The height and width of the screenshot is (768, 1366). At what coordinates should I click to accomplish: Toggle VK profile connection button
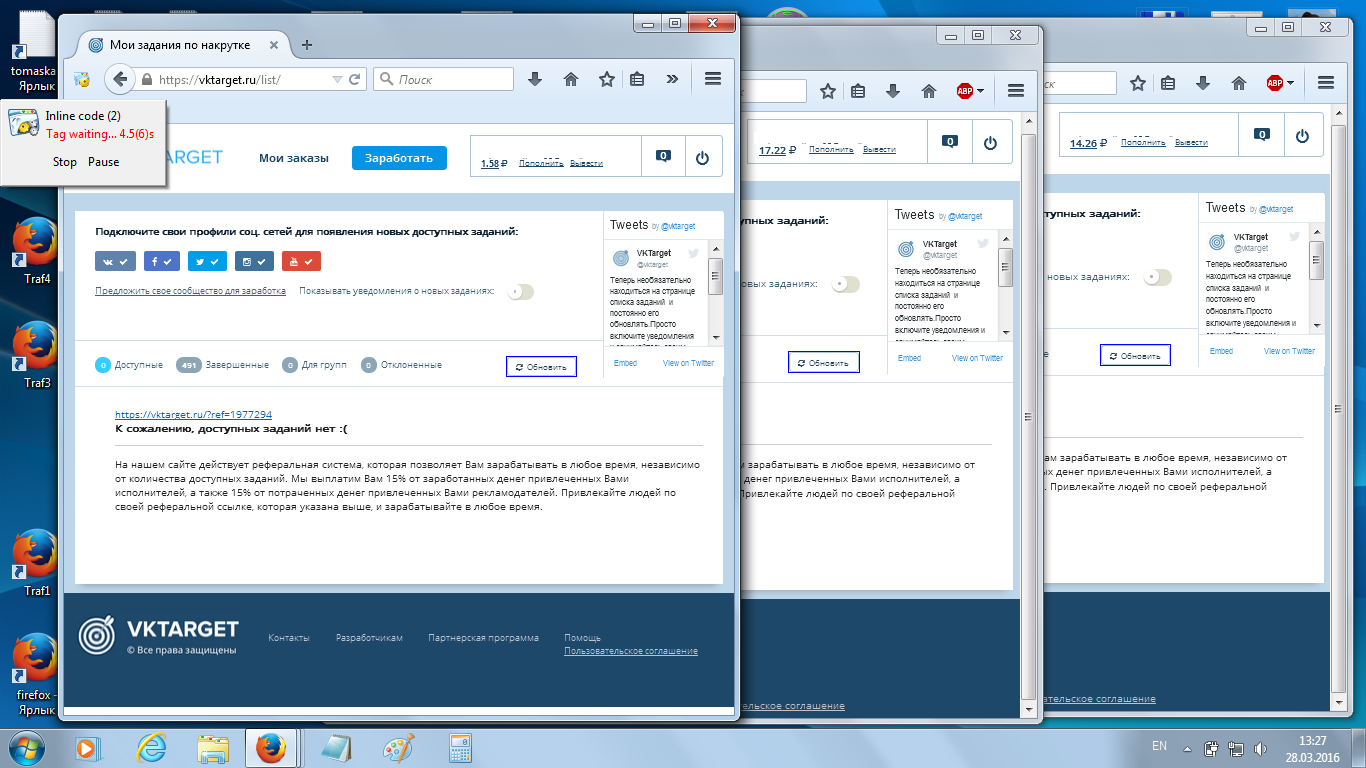tap(115, 261)
